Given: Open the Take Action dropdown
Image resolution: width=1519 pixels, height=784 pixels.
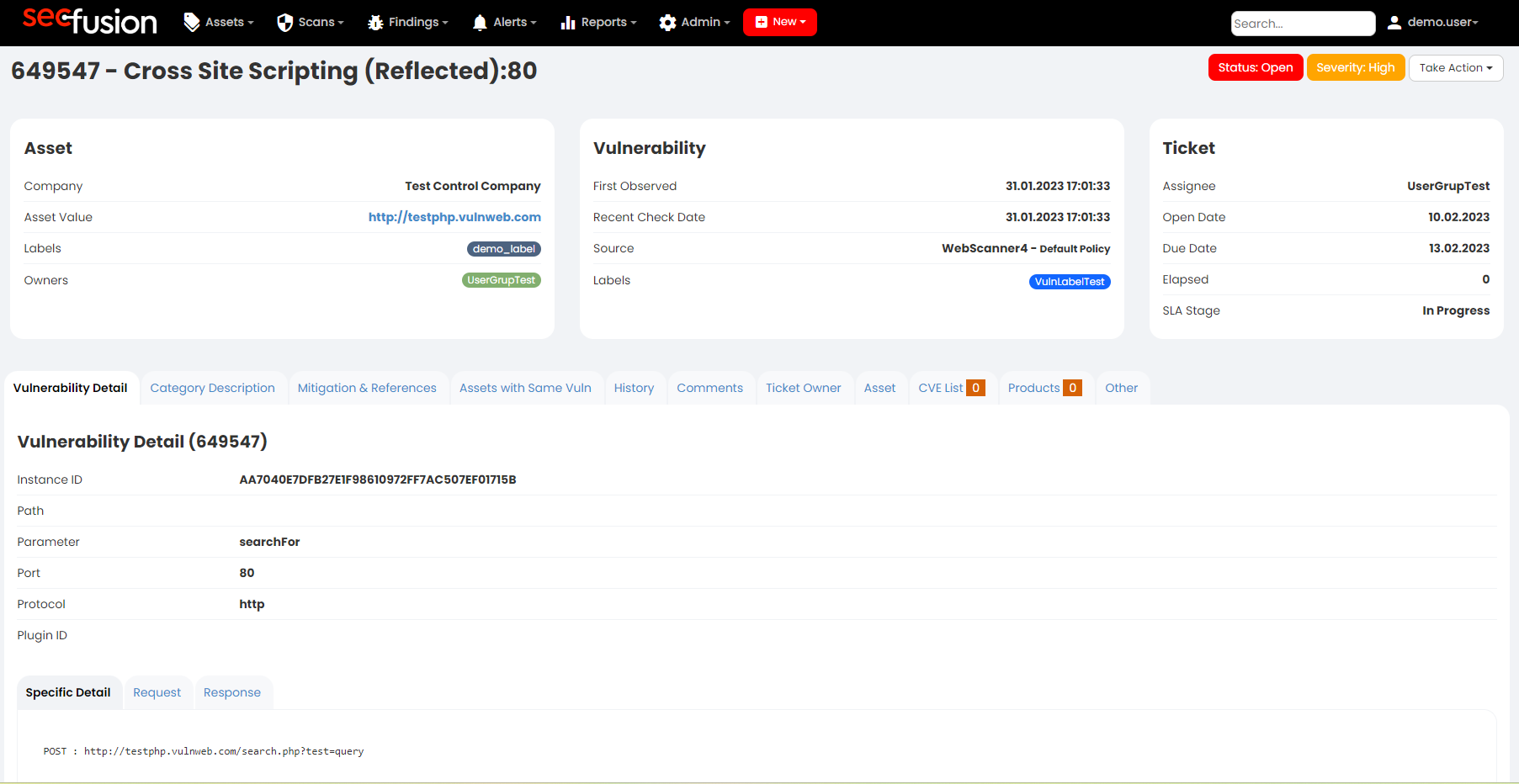Looking at the screenshot, I should coord(1456,67).
